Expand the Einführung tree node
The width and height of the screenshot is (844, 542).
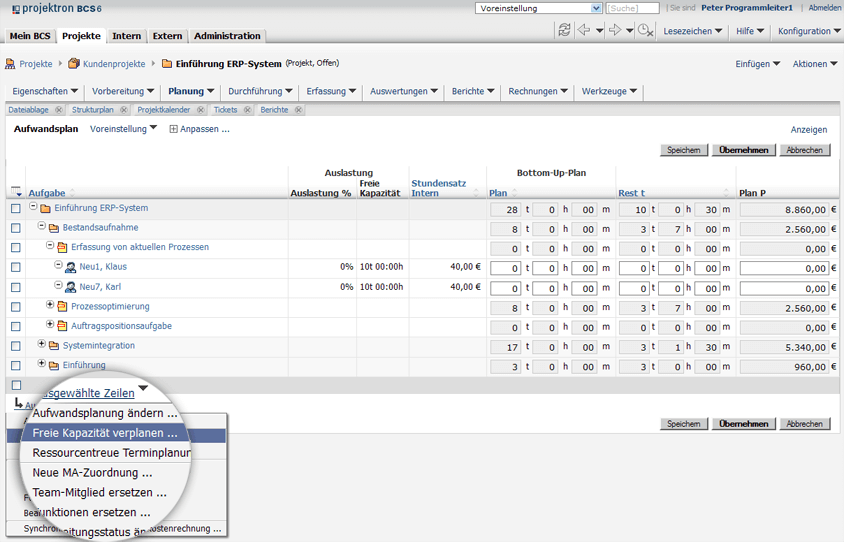pos(41,363)
